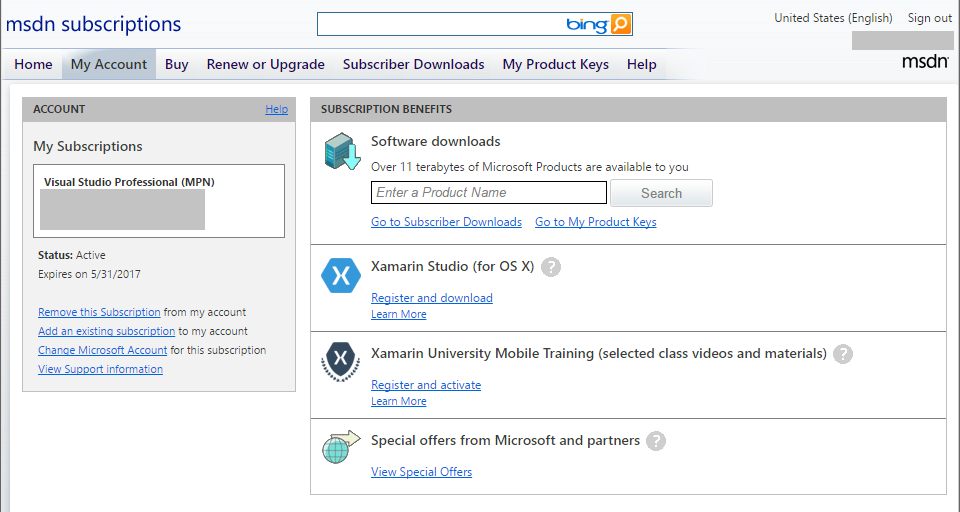Viewport: 960px width, 512px height.
Task: Focus the Enter a Product Name field
Action: (489, 192)
